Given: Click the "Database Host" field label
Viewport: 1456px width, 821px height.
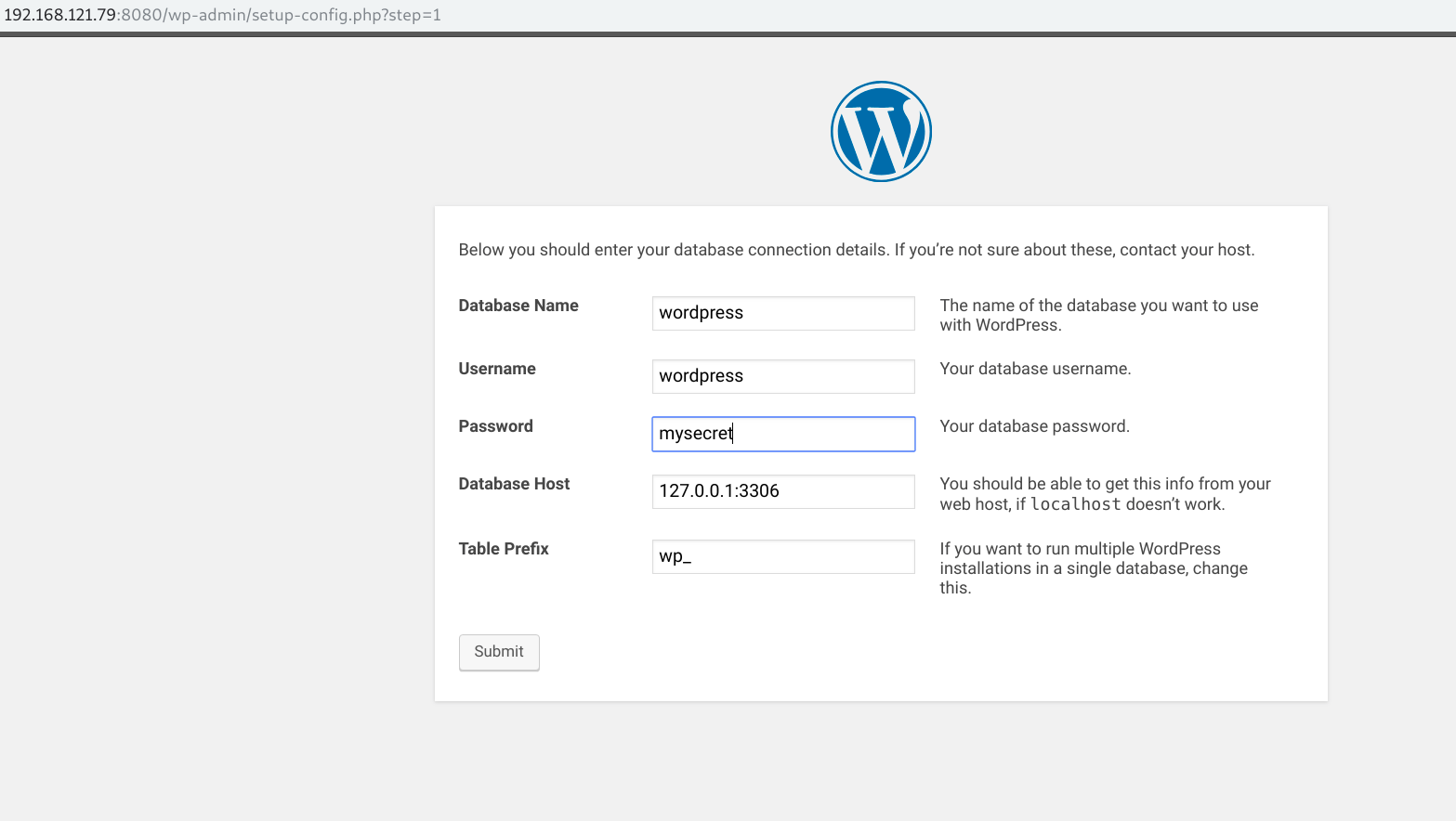Looking at the screenshot, I should (x=514, y=484).
